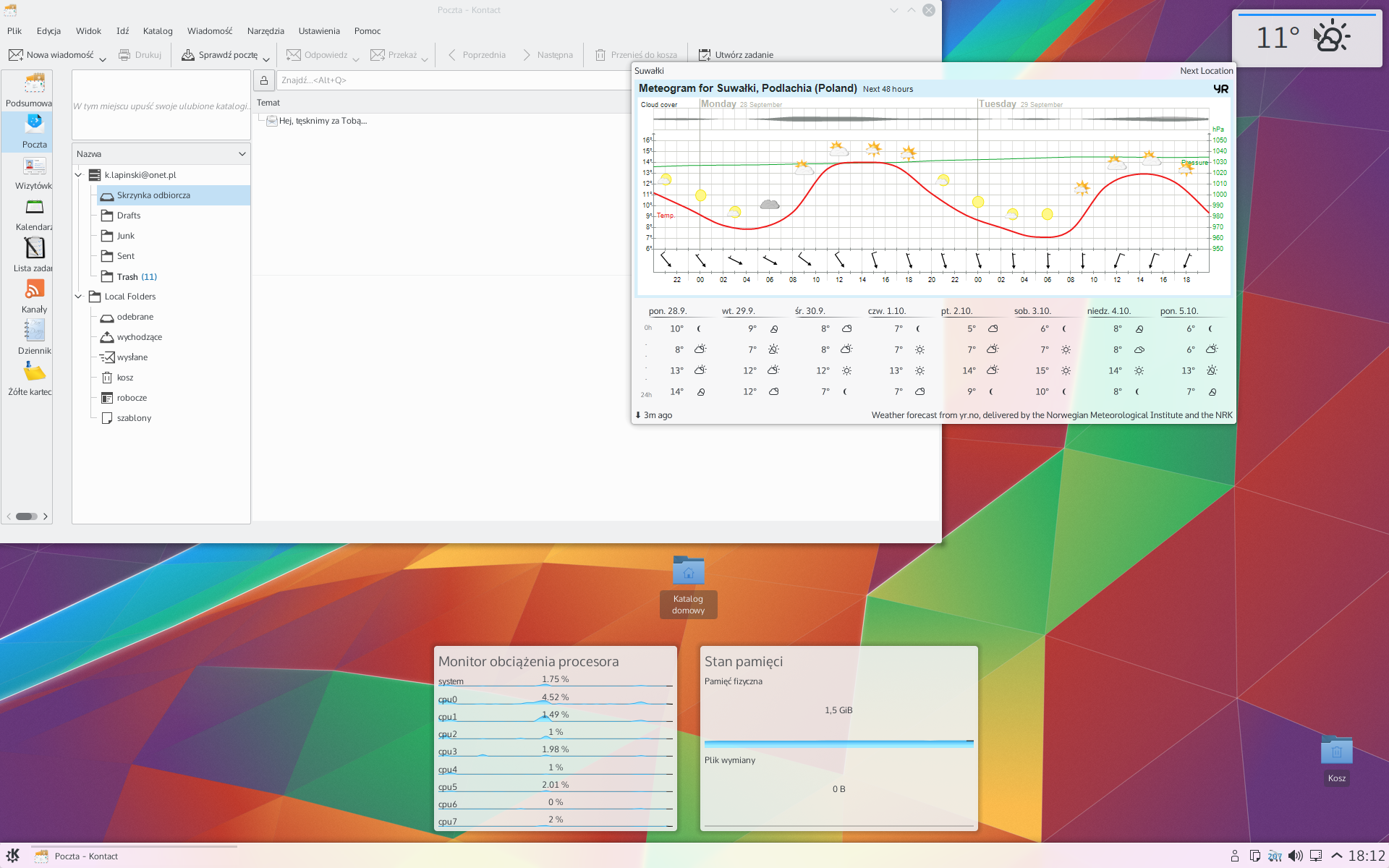
Task: Click the Znajdź search input field
Action: tap(454, 80)
